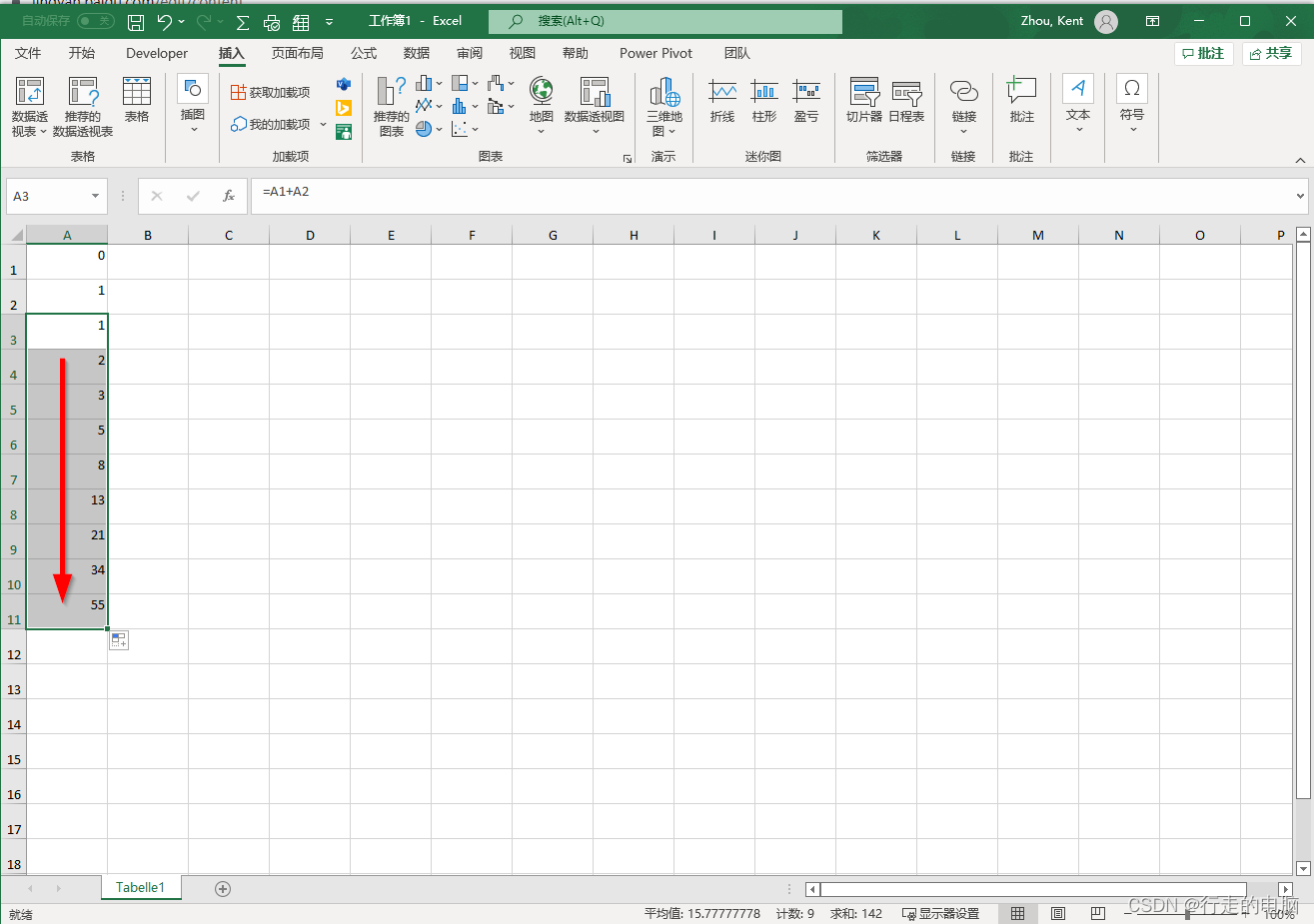The width and height of the screenshot is (1314, 924).
Task: Insert a statistic histogram chart icon
Action: coord(460,106)
